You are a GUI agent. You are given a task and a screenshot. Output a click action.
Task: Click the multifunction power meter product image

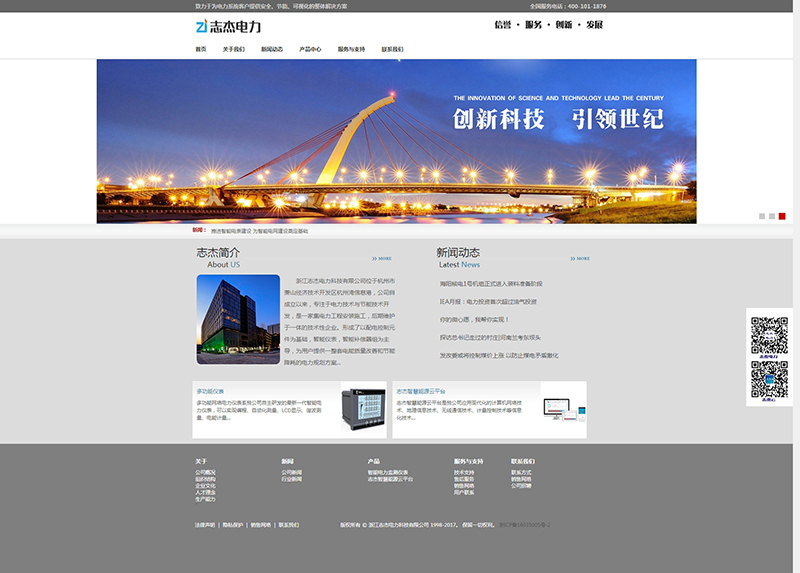click(363, 410)
